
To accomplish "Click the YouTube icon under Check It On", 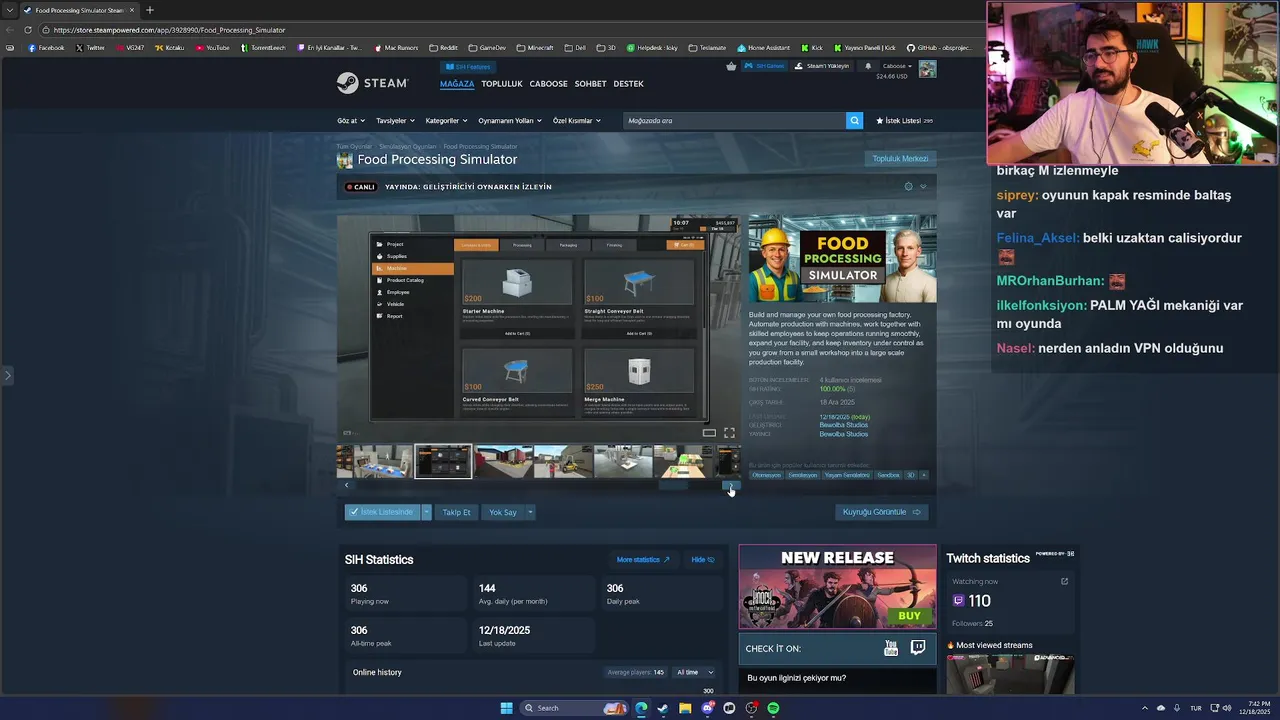I will click(891, 649).
